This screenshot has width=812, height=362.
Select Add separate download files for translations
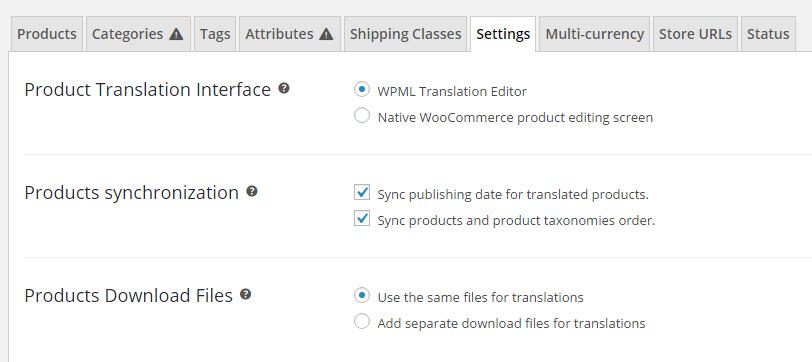(362, 322)
